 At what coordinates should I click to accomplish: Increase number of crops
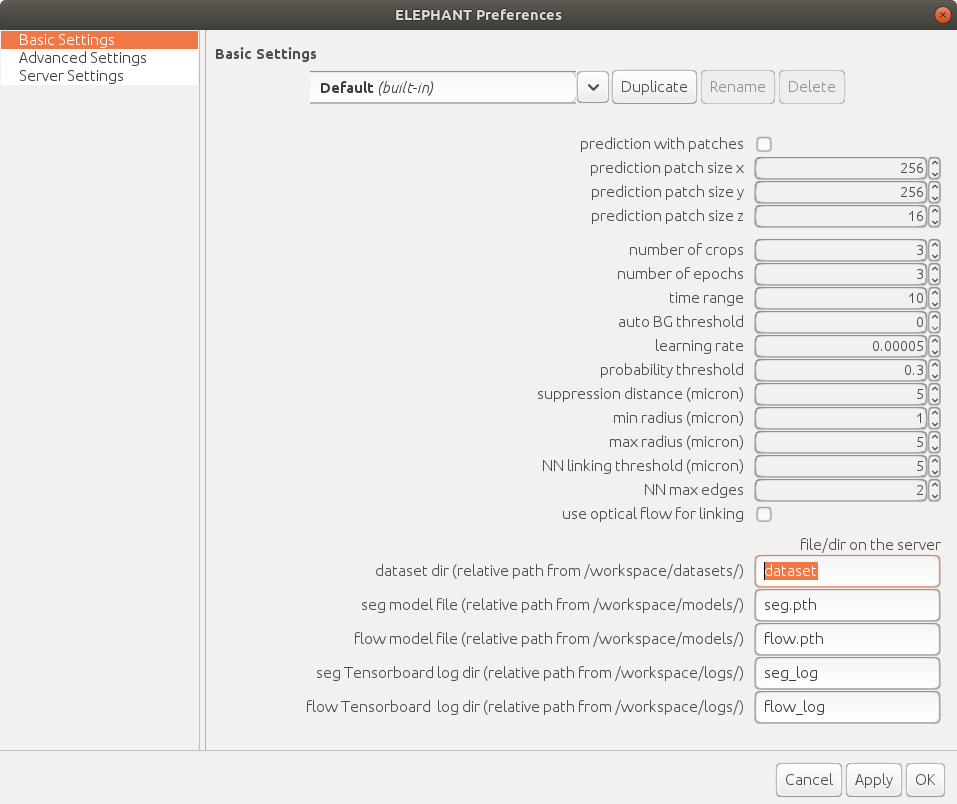[934, 244]
